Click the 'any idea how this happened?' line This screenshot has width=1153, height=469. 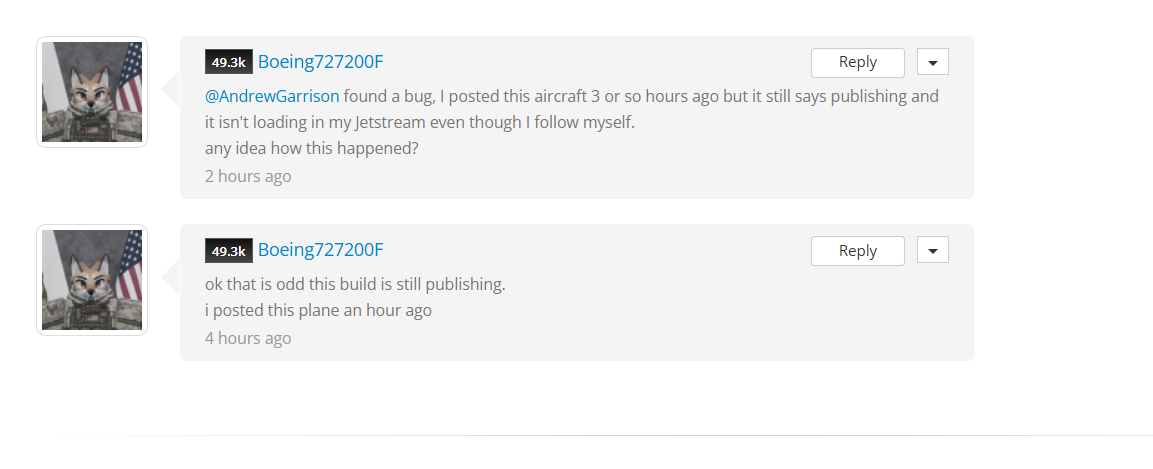click(x=312, y=148)
